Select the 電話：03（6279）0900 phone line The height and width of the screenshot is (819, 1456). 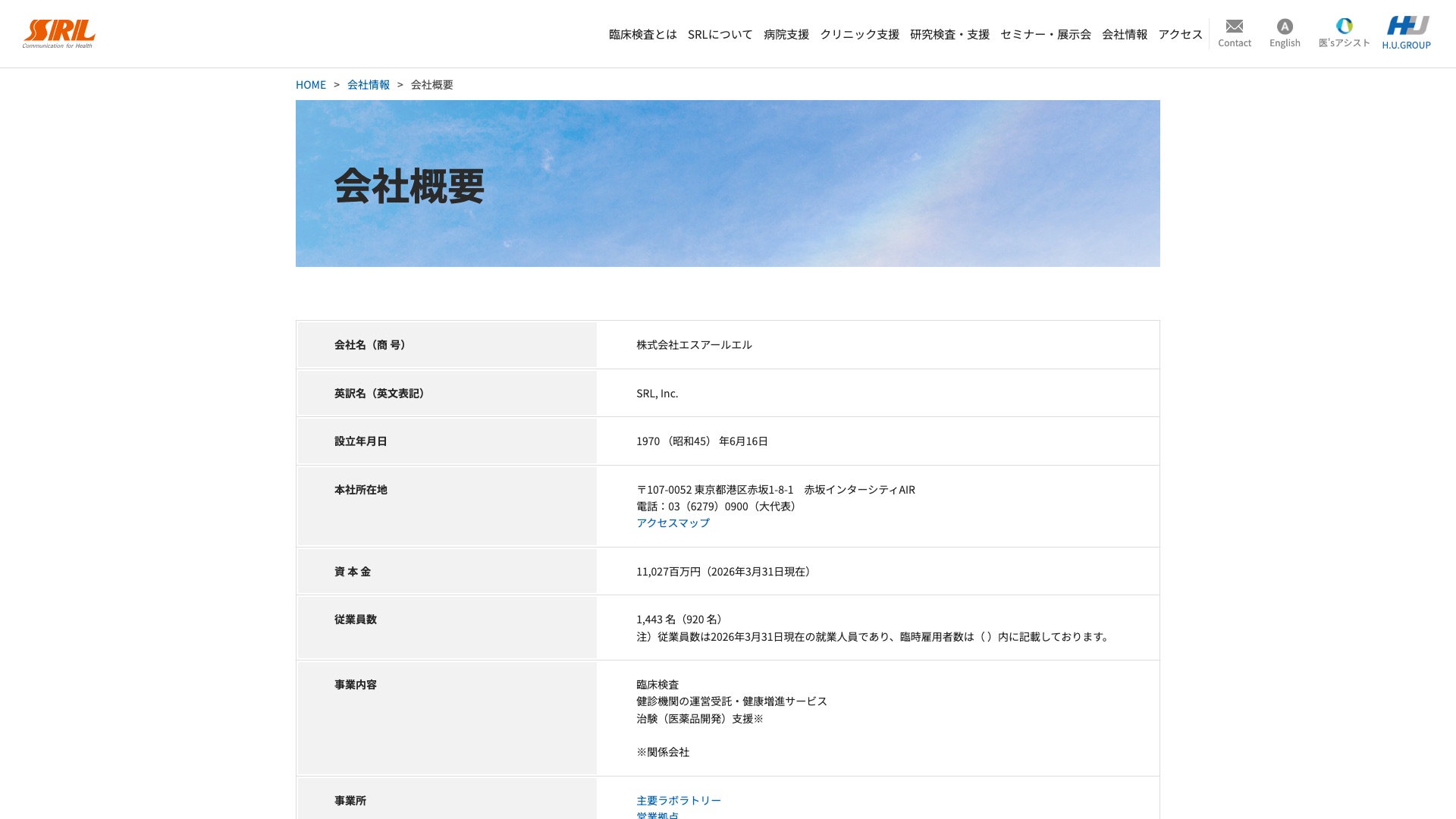718,506
